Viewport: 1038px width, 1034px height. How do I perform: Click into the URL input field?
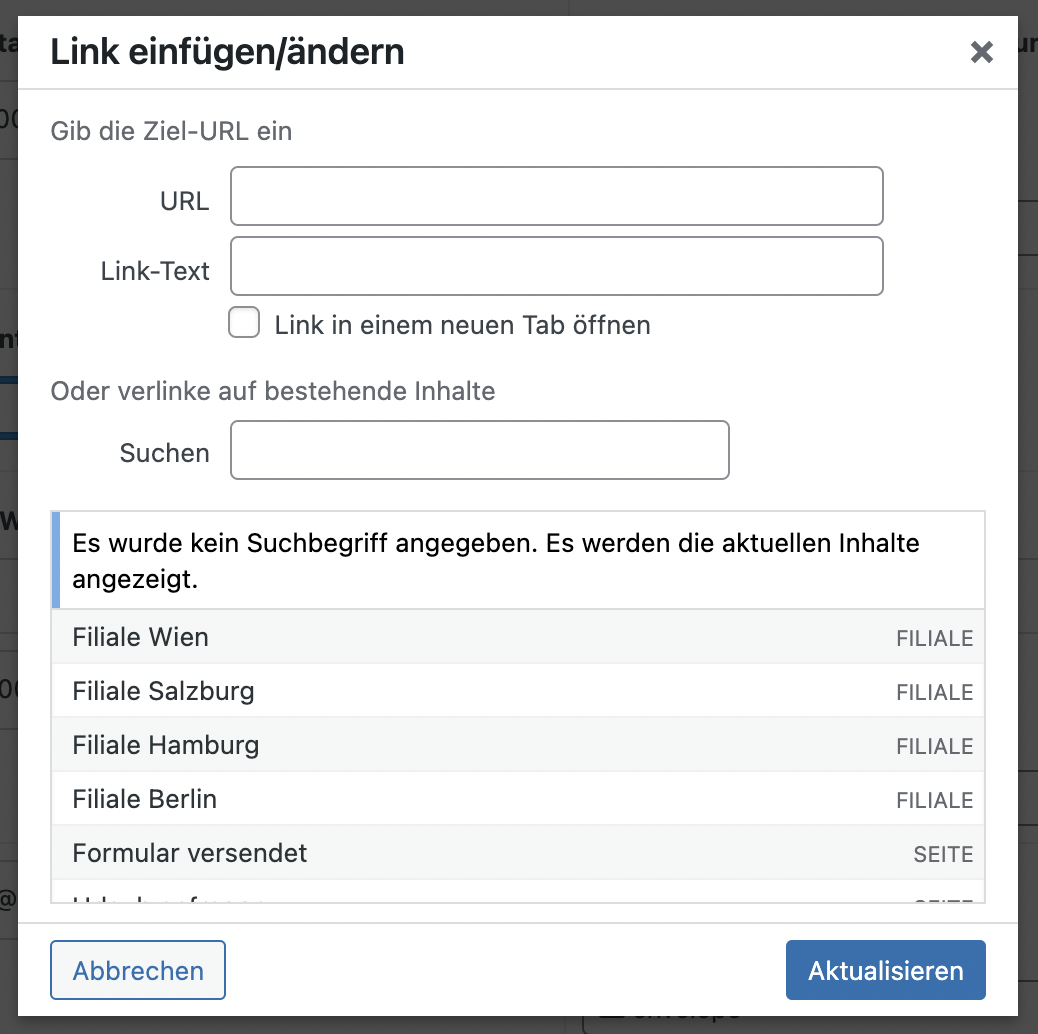556,197
